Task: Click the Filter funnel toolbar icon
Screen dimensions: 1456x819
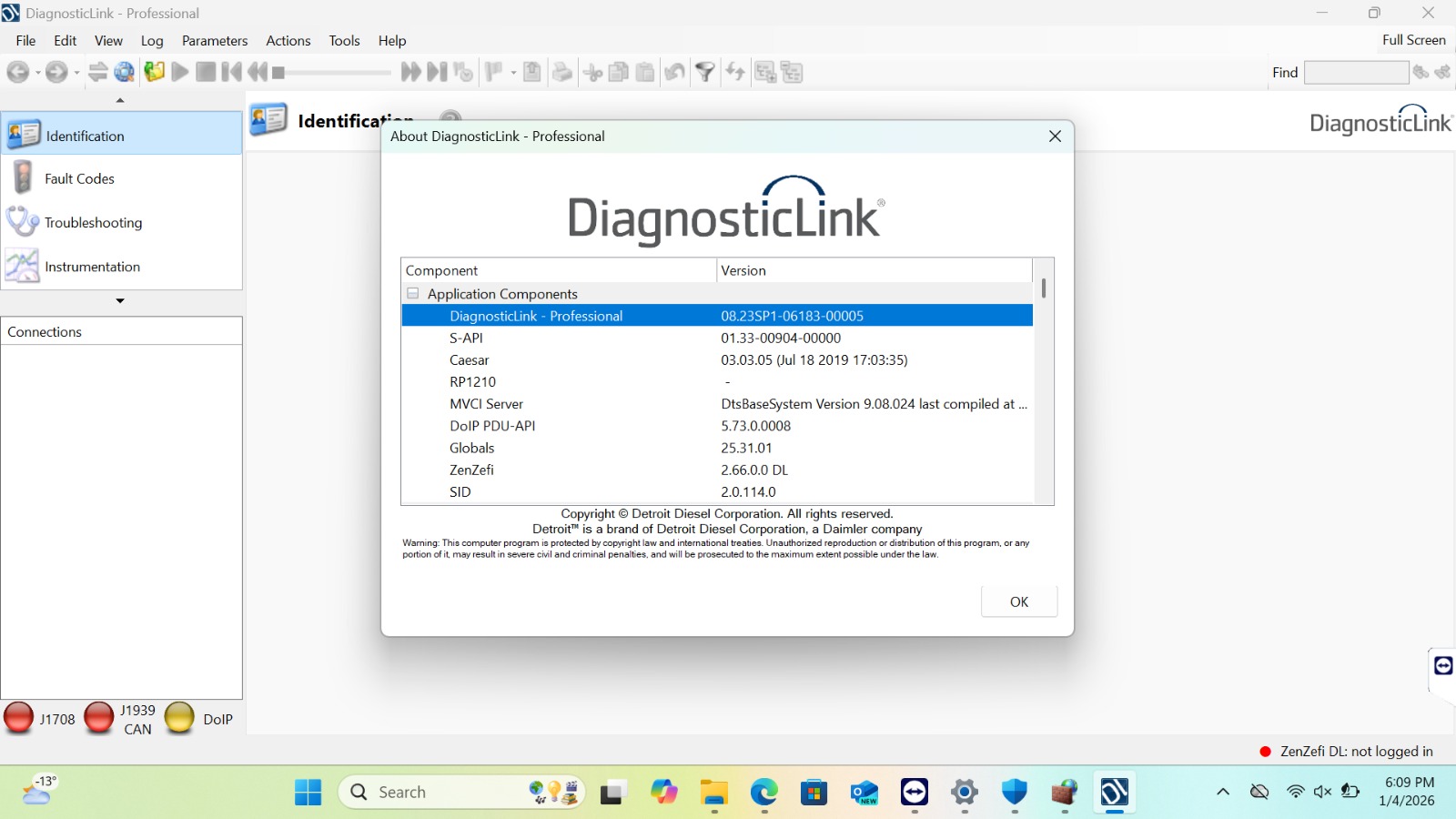Action: [705, 72]
